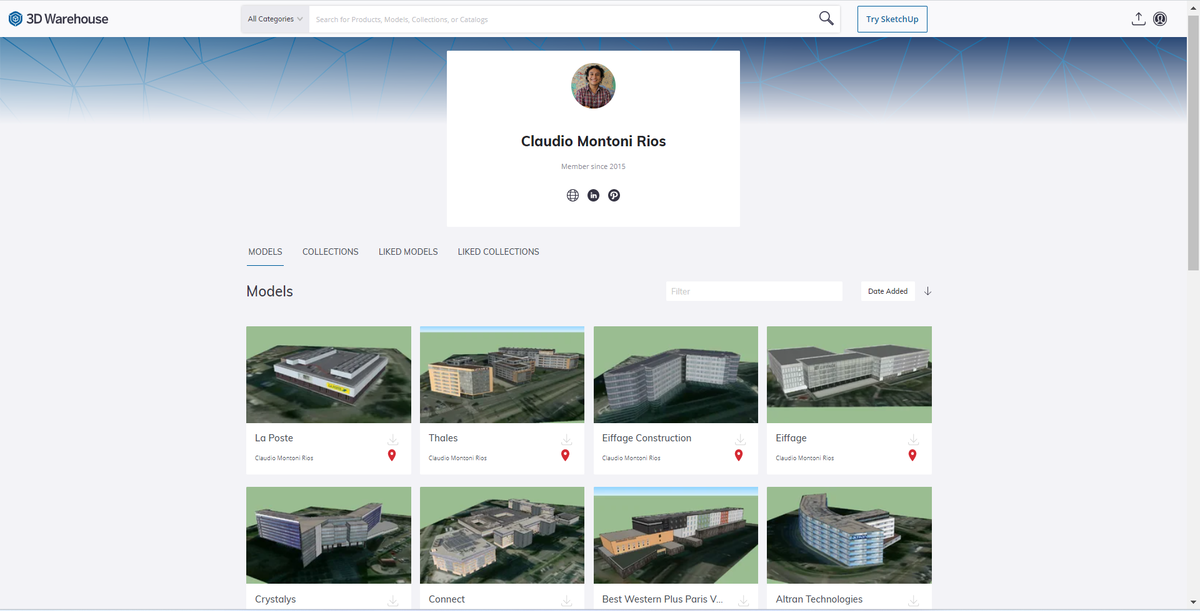Screen dimensions: 1200x611
Task: Open the Liked Collections tab
Action: point(498,252)
